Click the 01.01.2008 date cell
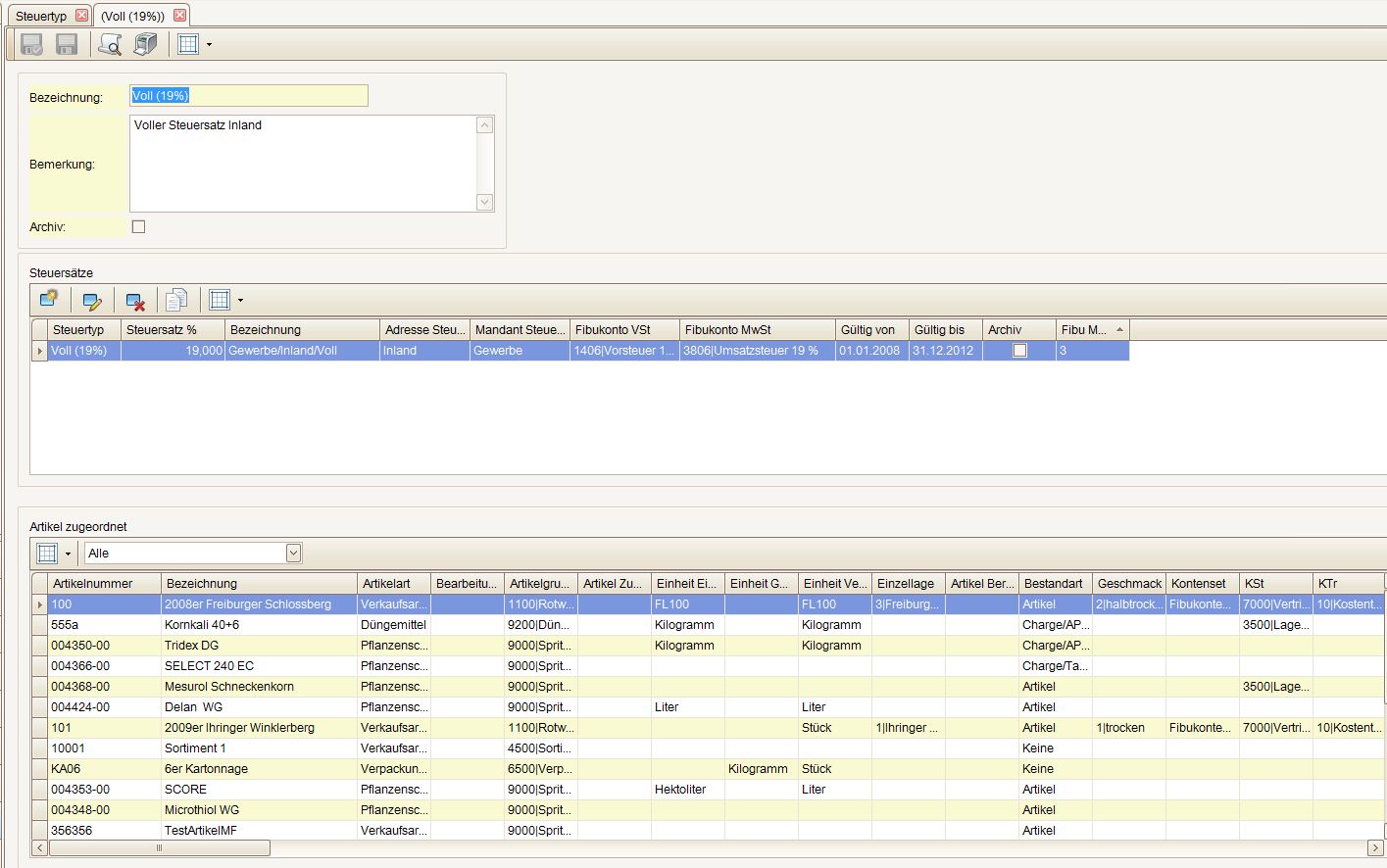This screenshot has width=1387, height=868. pyautogui.click(x=871, y=351)
